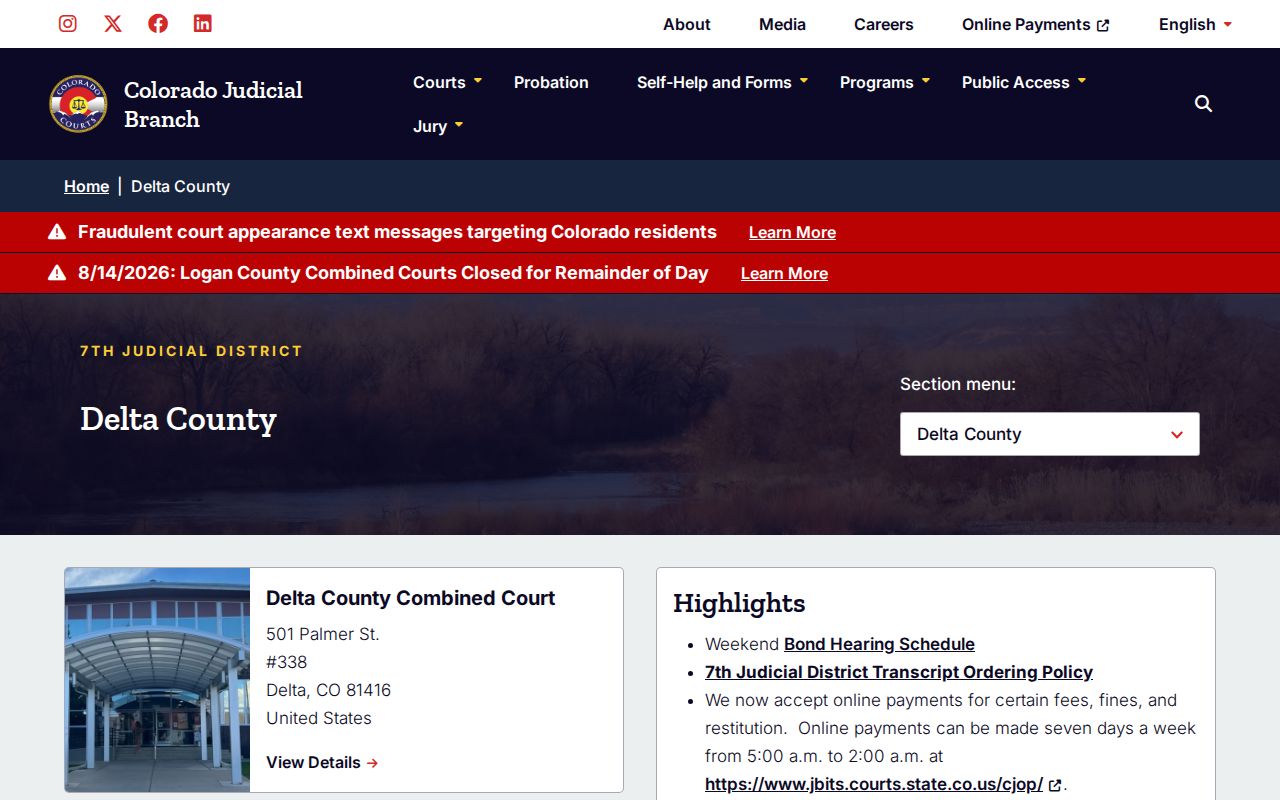Open the Careers page
This screenshot has height=800, width=1280.
point(884,24)
